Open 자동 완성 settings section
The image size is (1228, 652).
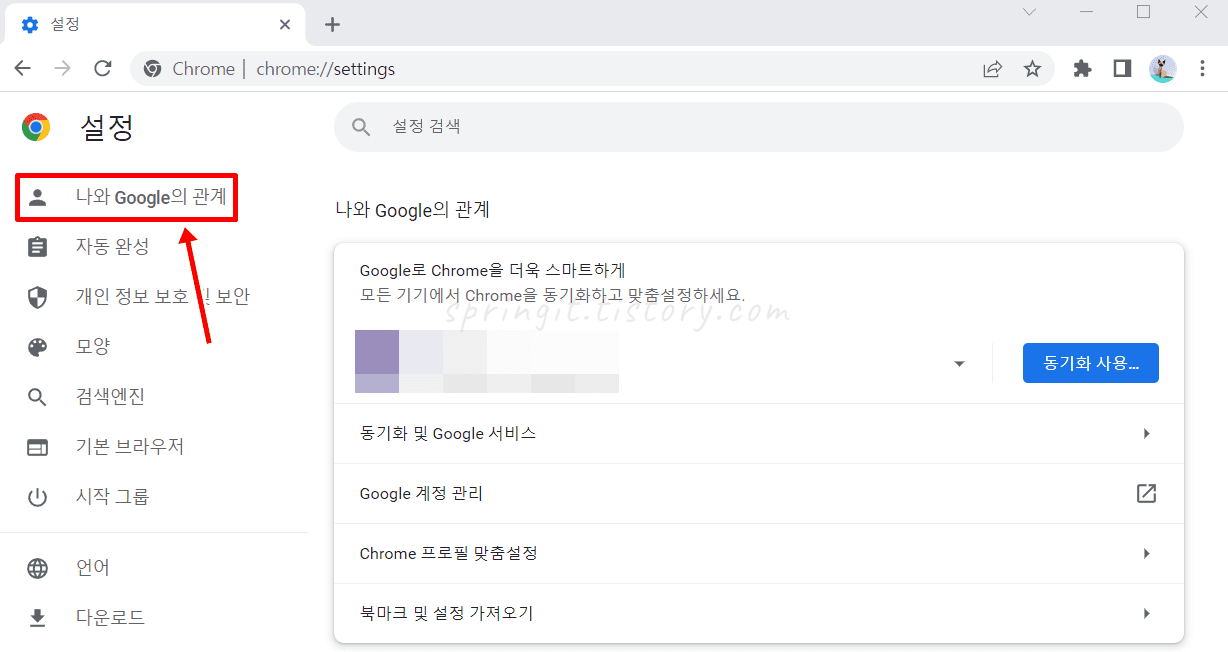[113, 247]
